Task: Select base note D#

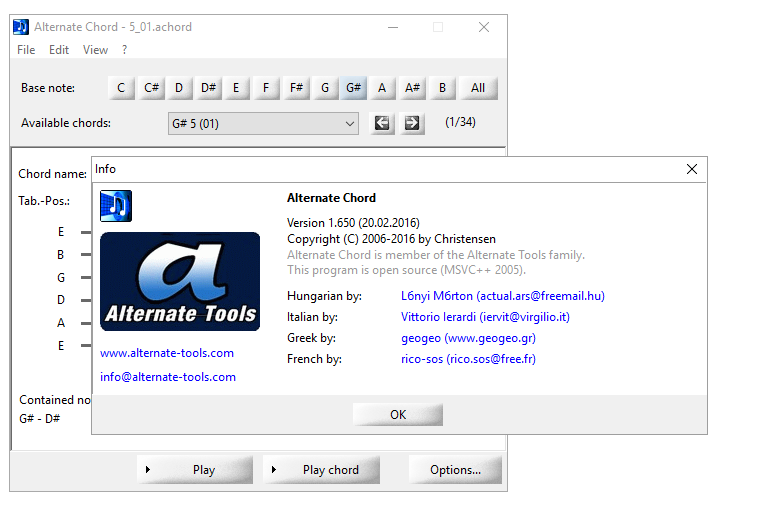Action: 209,88
